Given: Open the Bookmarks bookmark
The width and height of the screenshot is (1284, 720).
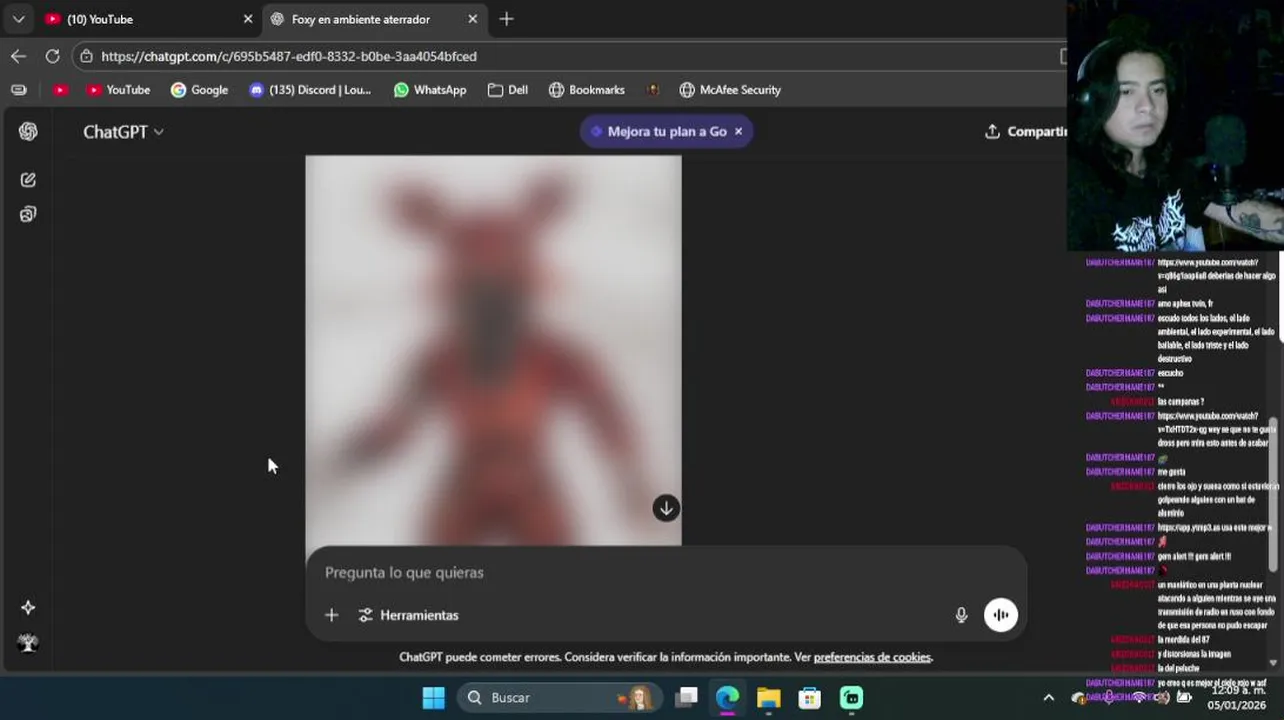Looking at the screenshot, I should coord(587,90).
